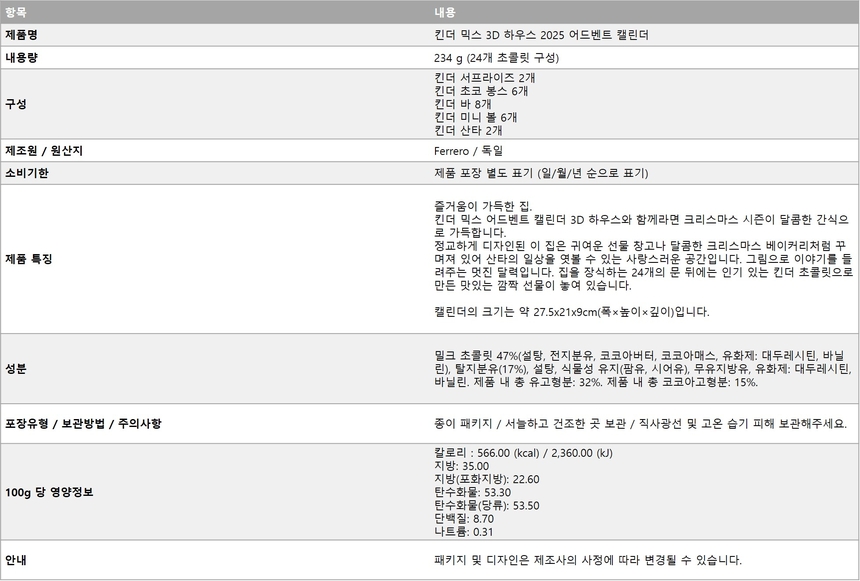The width and height of the screenshot is (860, 581).
Task: Click the Ferrero / 독일 manufacturer text
Action: coord(462,151)
